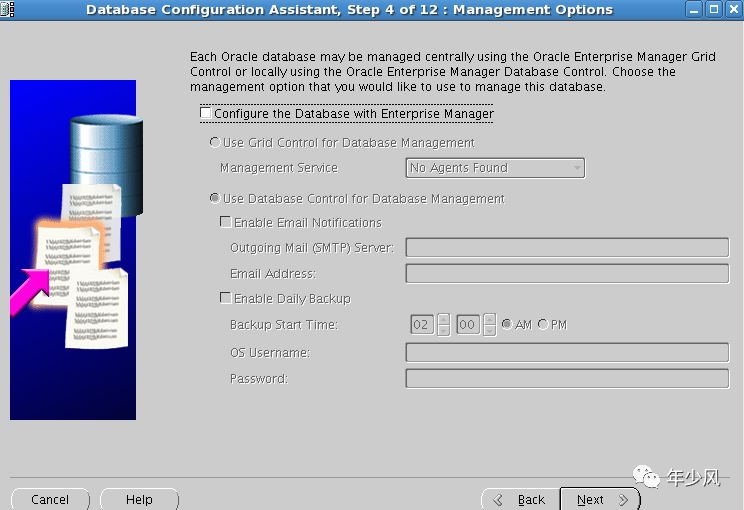Enable Configure the Database with Enterprise Manager
Viewport: 744px width, 510px height.
pos(205,113)
